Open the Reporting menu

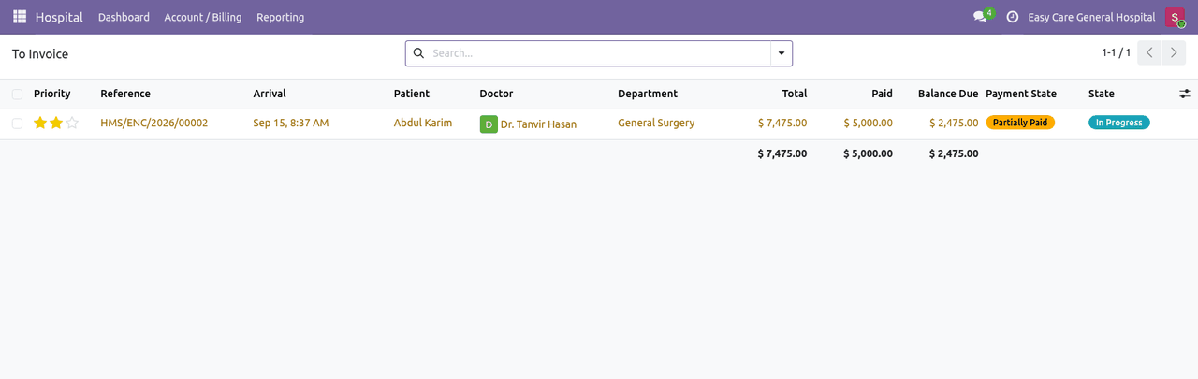pyautogui.click(x=280, y=17)
